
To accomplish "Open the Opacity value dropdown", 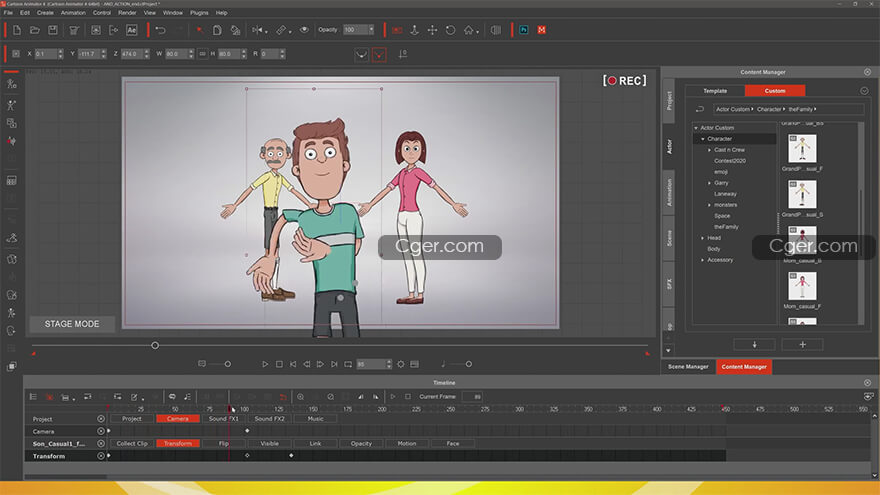I will click(371, 30).
